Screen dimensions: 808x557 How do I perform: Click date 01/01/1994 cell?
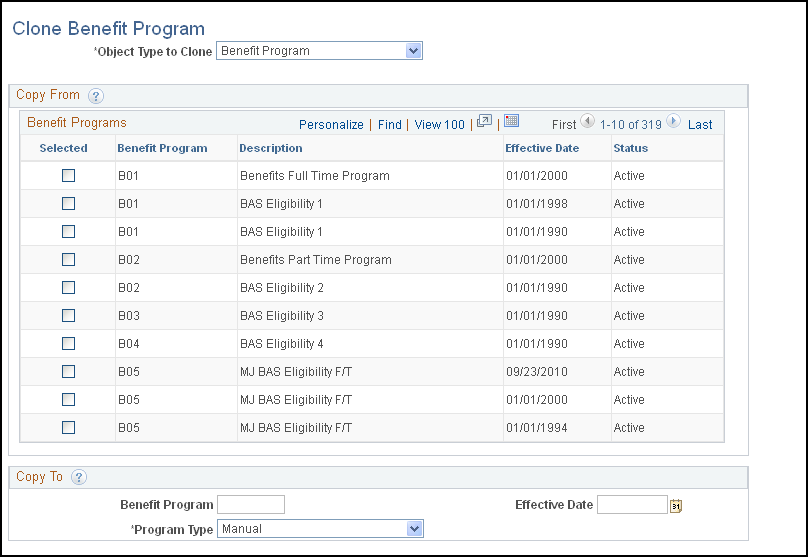(x=537, y=428)
